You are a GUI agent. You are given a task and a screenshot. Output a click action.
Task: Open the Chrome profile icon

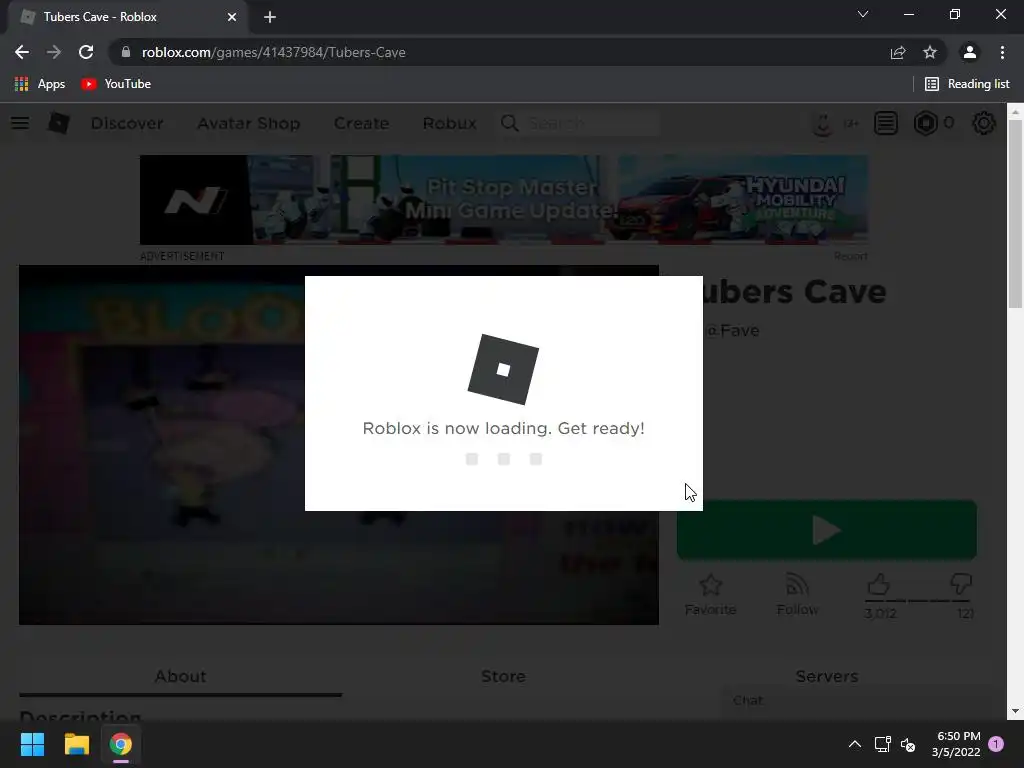click(x=970, y=52)
